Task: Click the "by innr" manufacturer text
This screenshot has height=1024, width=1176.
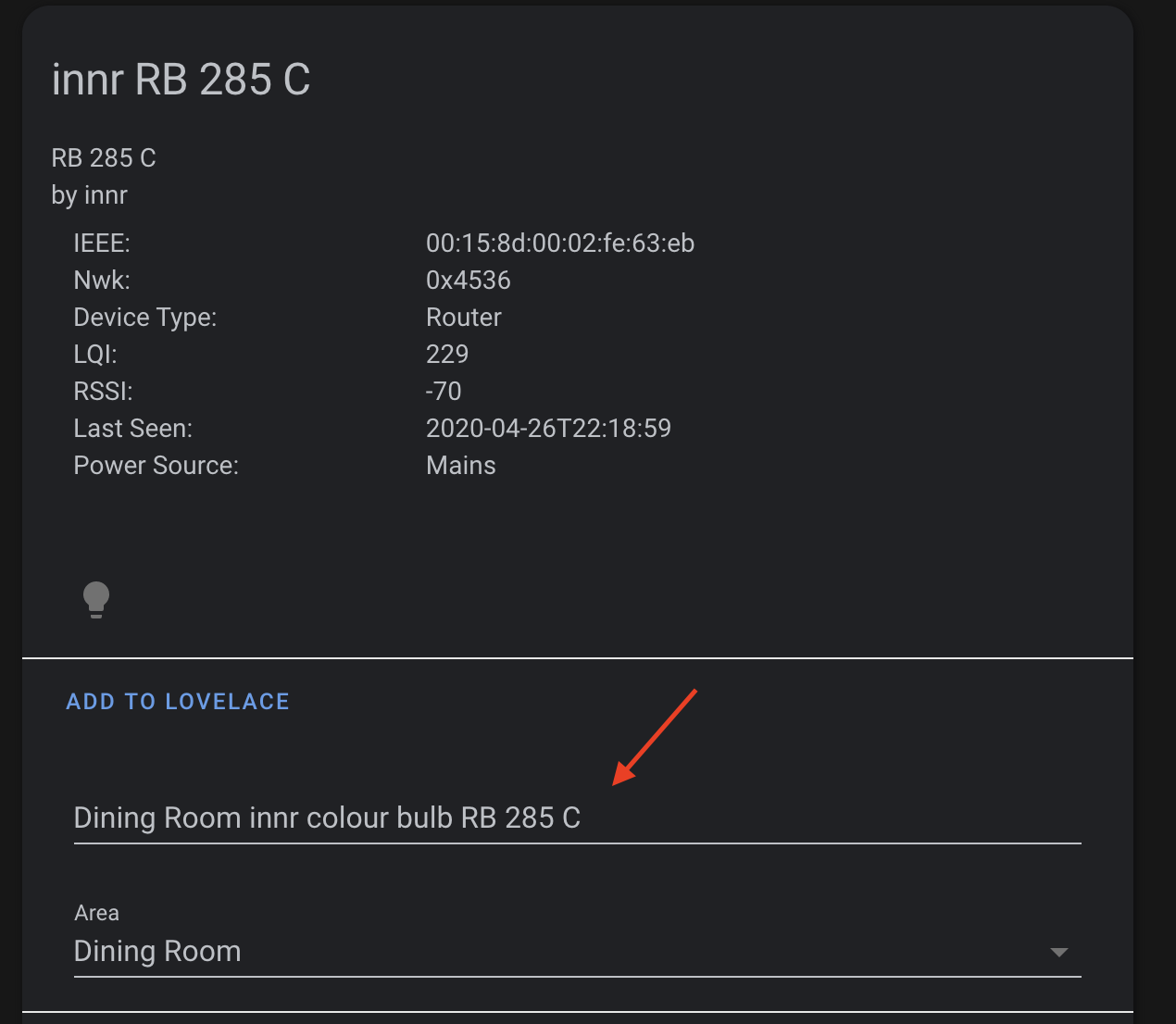Action: tap(90, 195)
